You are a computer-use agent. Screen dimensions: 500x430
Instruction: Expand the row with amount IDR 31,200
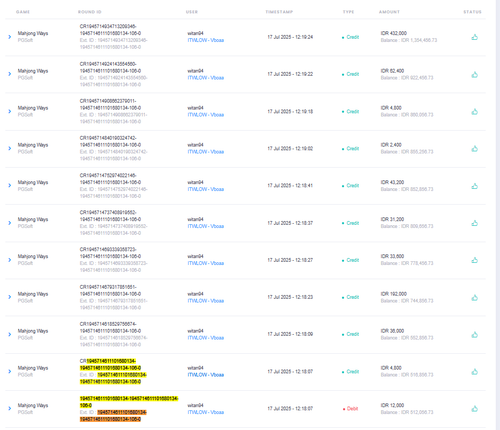pos(10,223)
